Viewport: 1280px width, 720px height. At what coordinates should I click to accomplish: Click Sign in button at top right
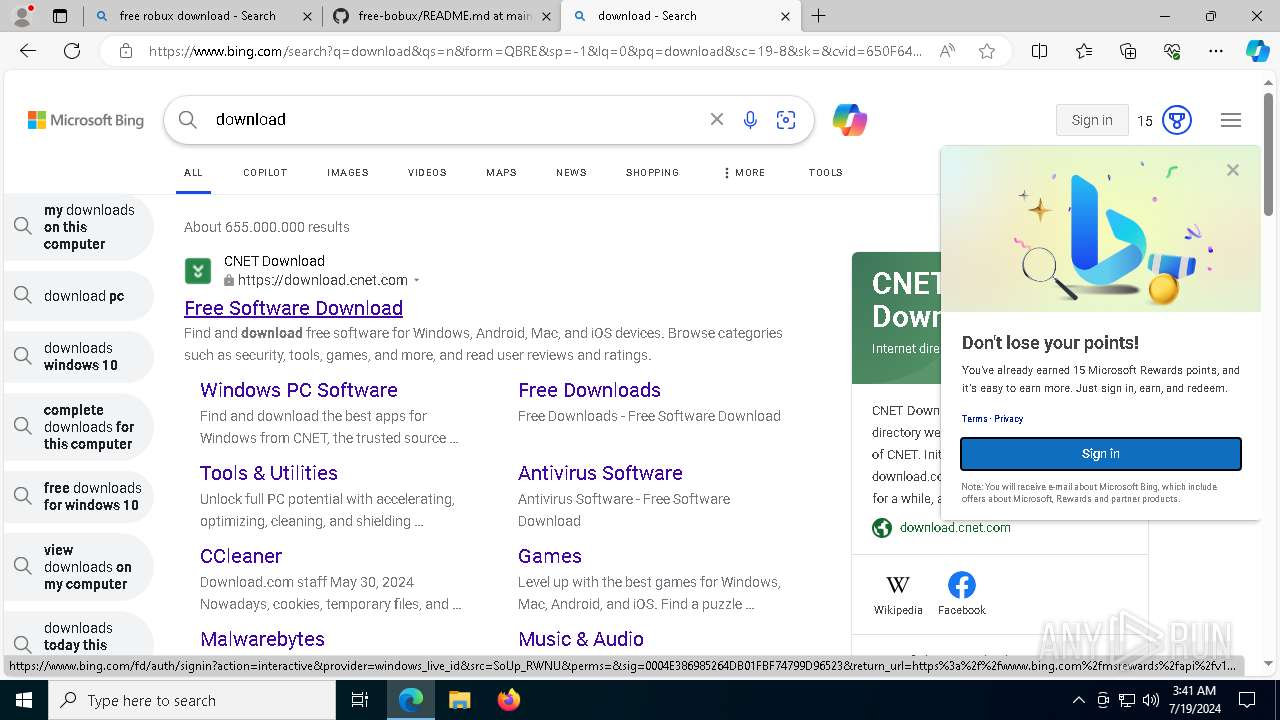1092,120
